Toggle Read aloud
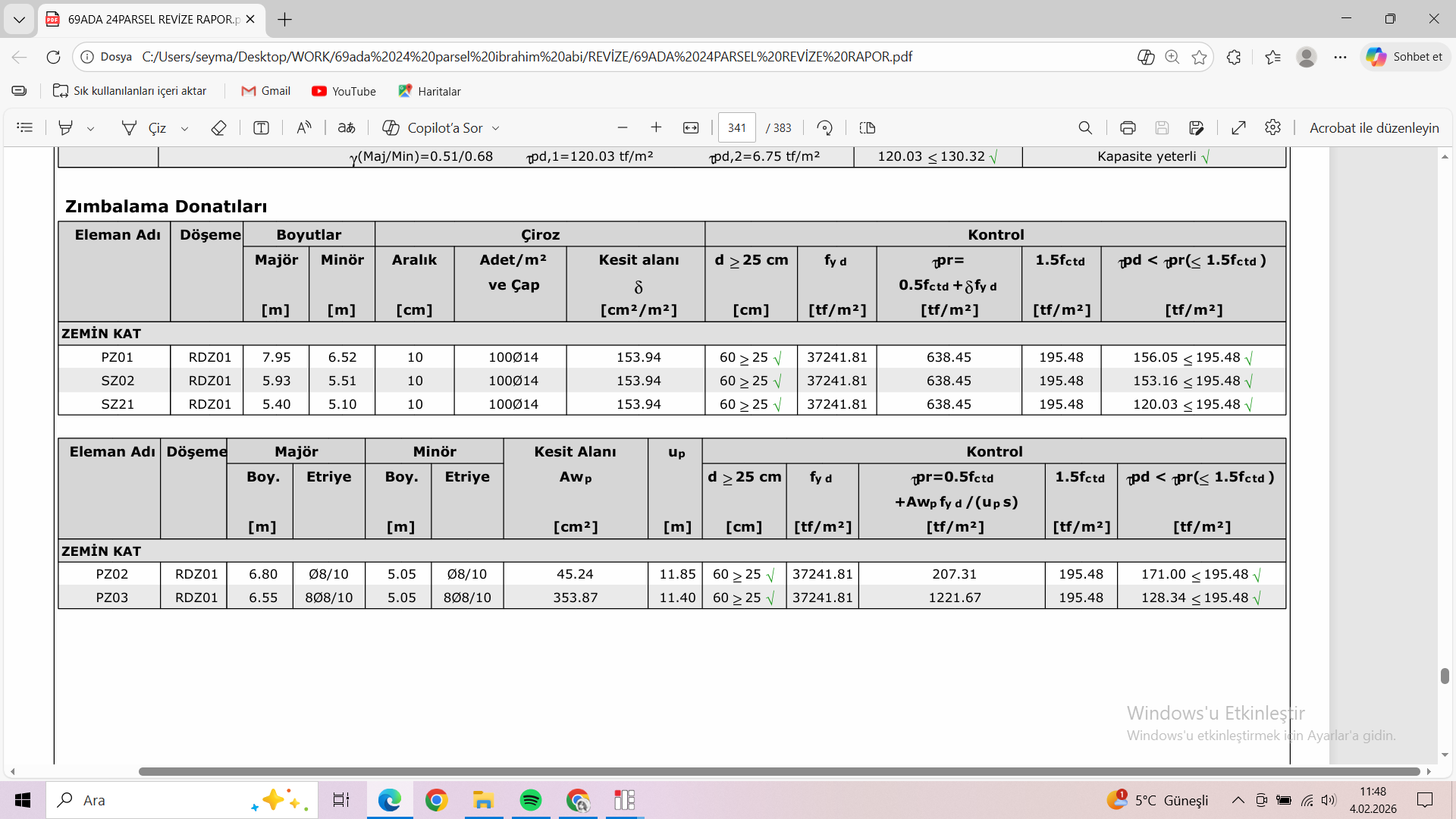This screenshot has width=1456, height=819. (x=303, y=128)
